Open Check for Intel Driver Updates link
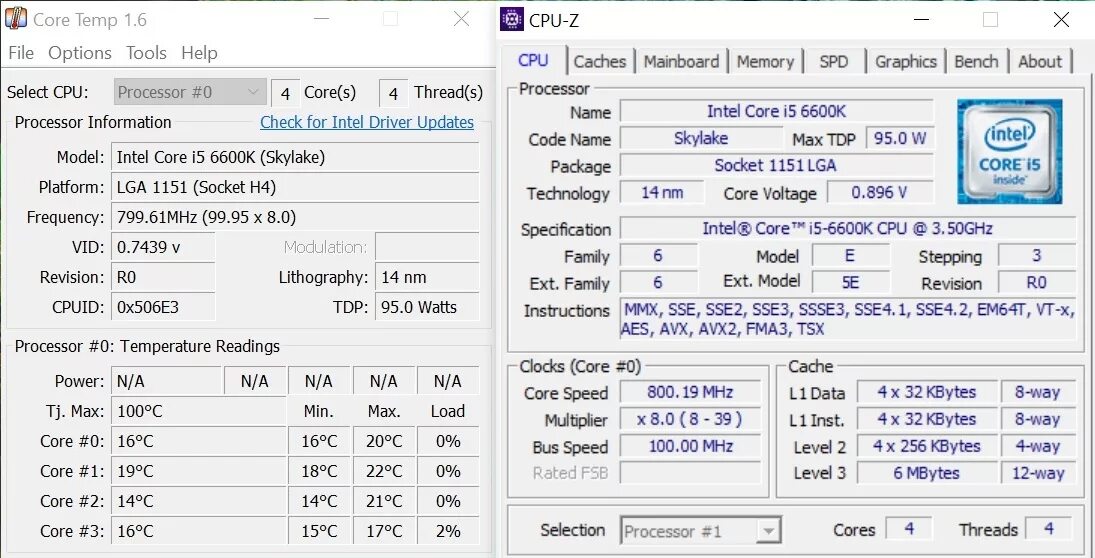The width and height of the screenshot is (1095, 558). (x=367, y=122)
